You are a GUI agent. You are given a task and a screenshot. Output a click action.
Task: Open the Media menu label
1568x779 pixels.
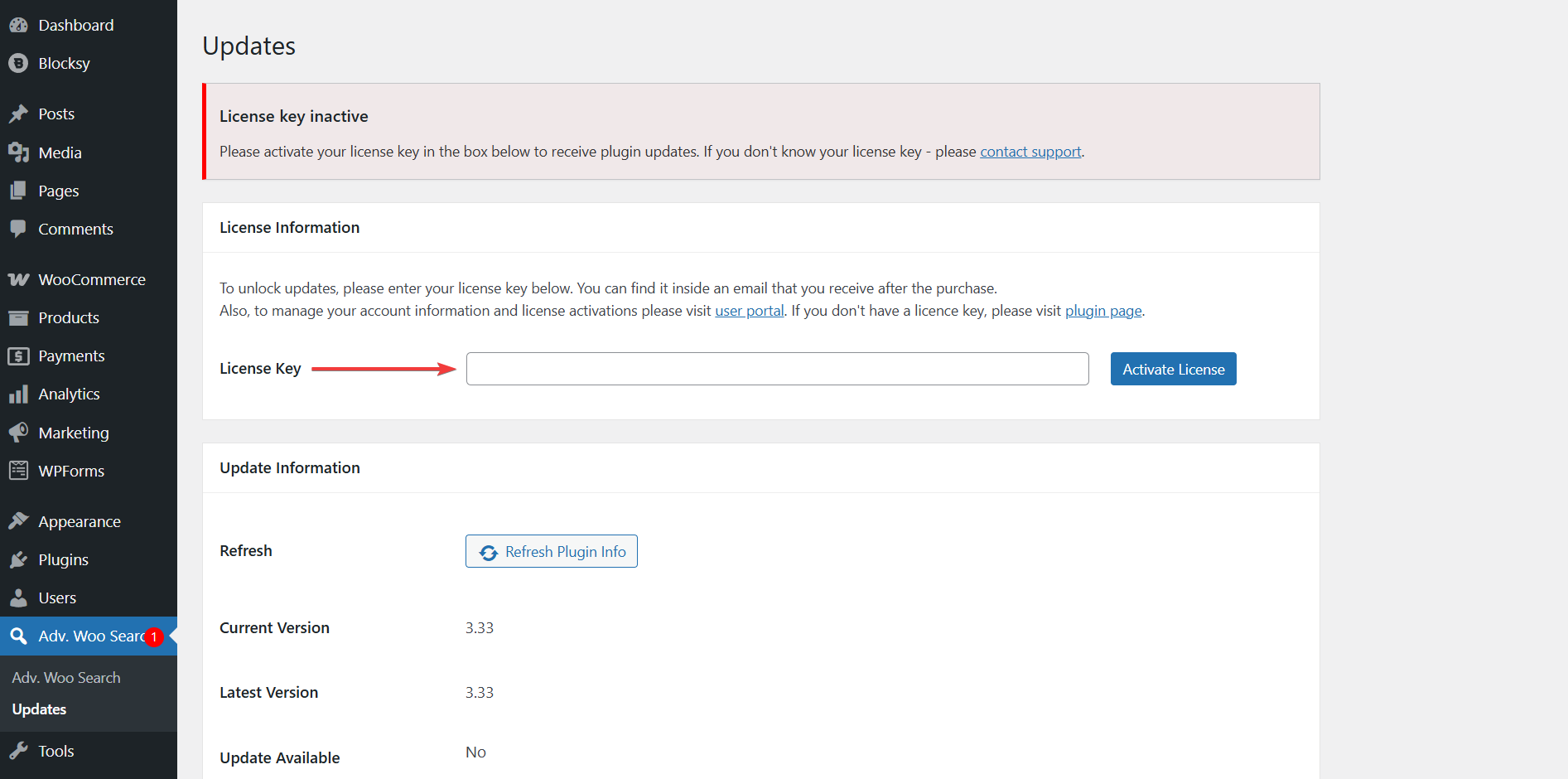pos(60,152)
